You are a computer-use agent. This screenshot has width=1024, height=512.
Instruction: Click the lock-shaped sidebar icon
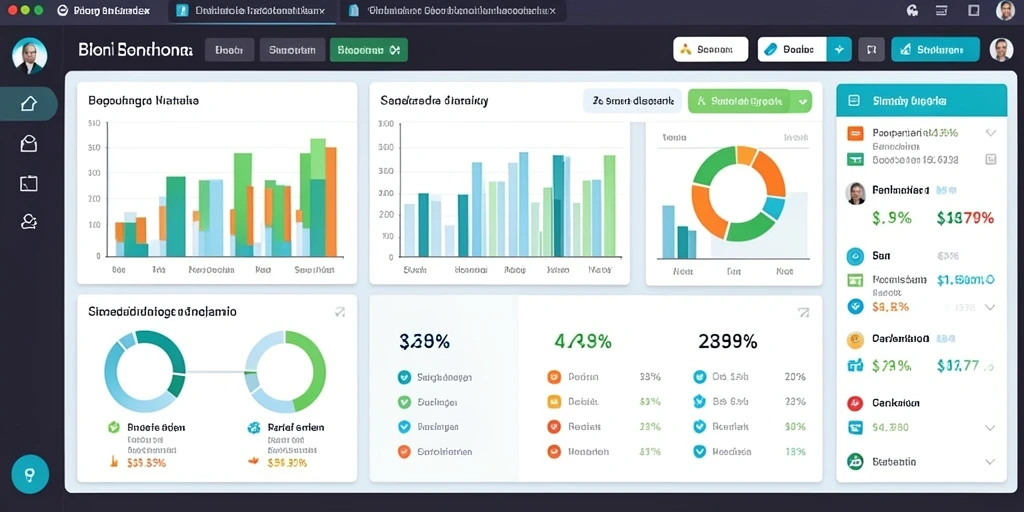pyautogui.click(x=29, y=144)
